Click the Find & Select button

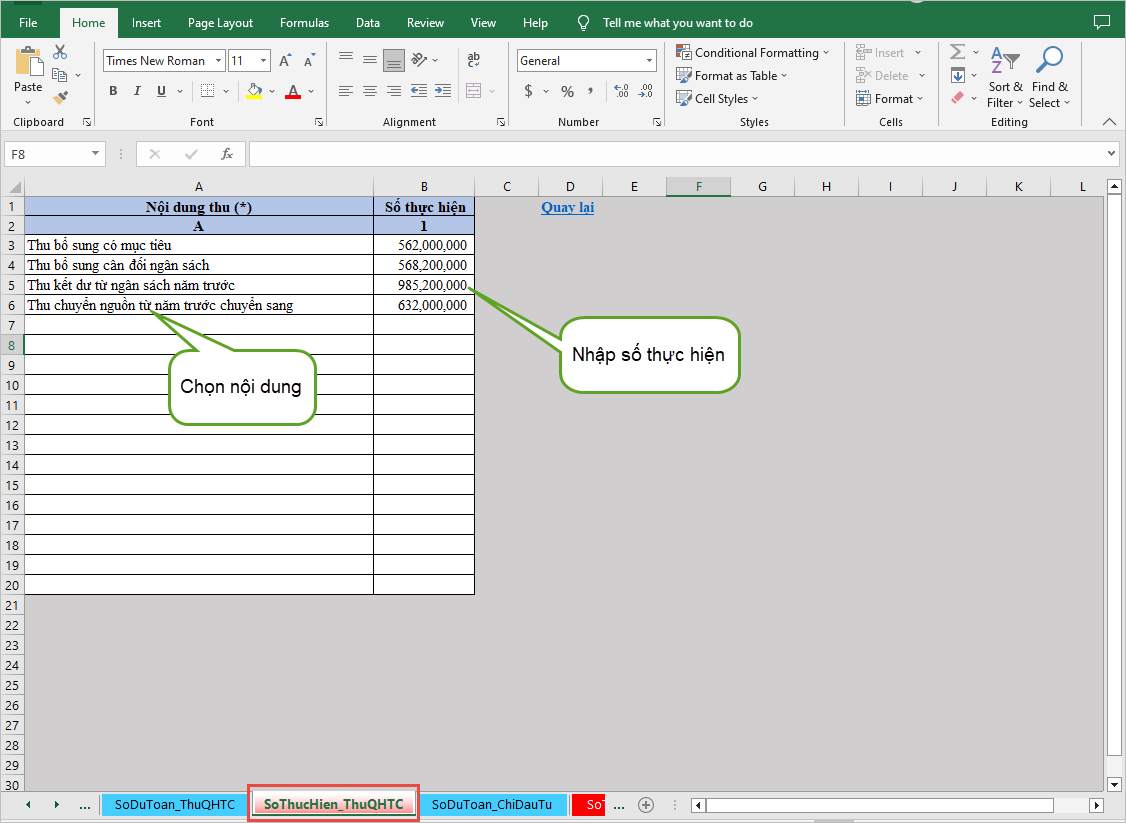[x=1049, y=80]
